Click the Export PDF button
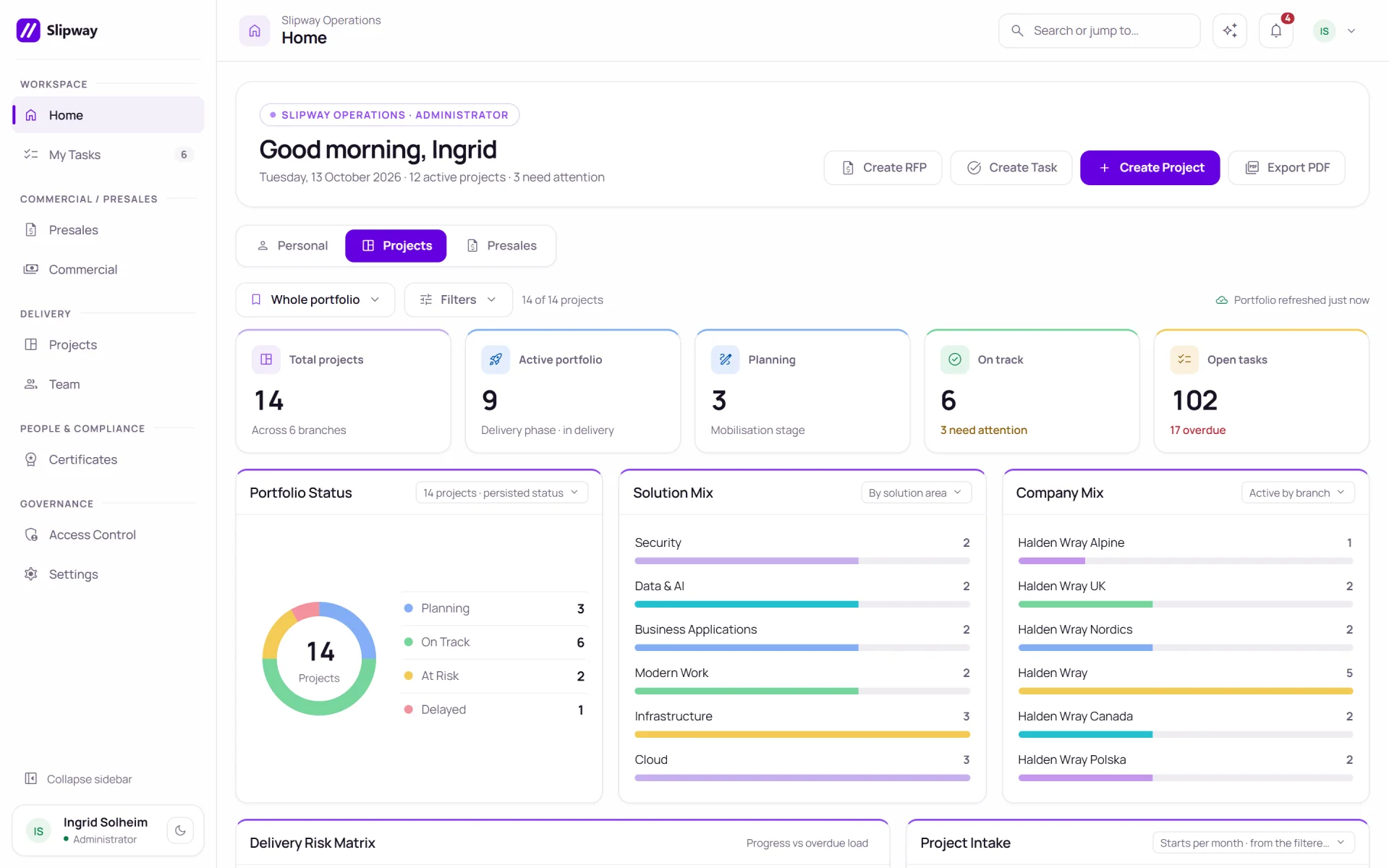Image resolution: width=1389 pixels, height=868 pixels. point(1287,168)
